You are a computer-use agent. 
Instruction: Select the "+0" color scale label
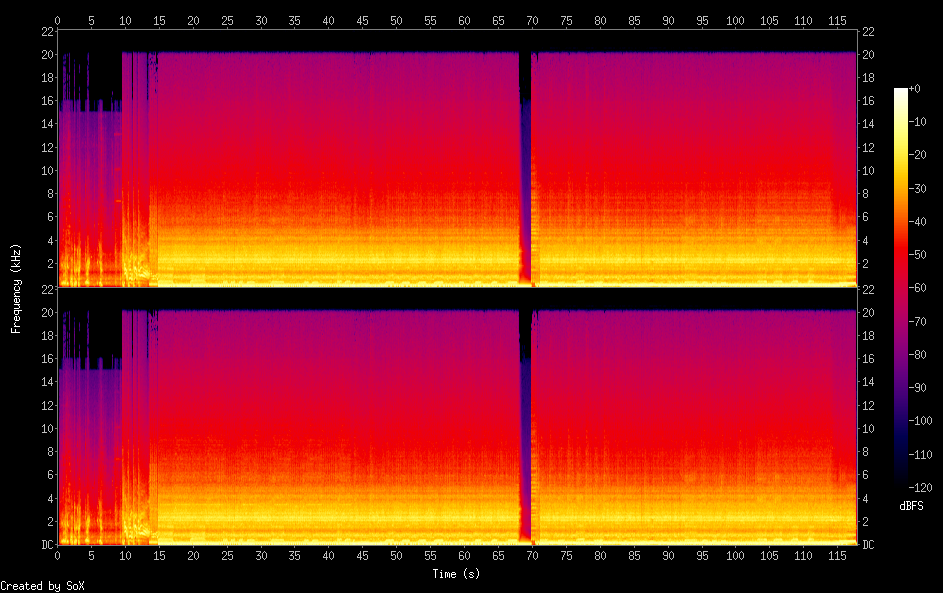(915, 89)
